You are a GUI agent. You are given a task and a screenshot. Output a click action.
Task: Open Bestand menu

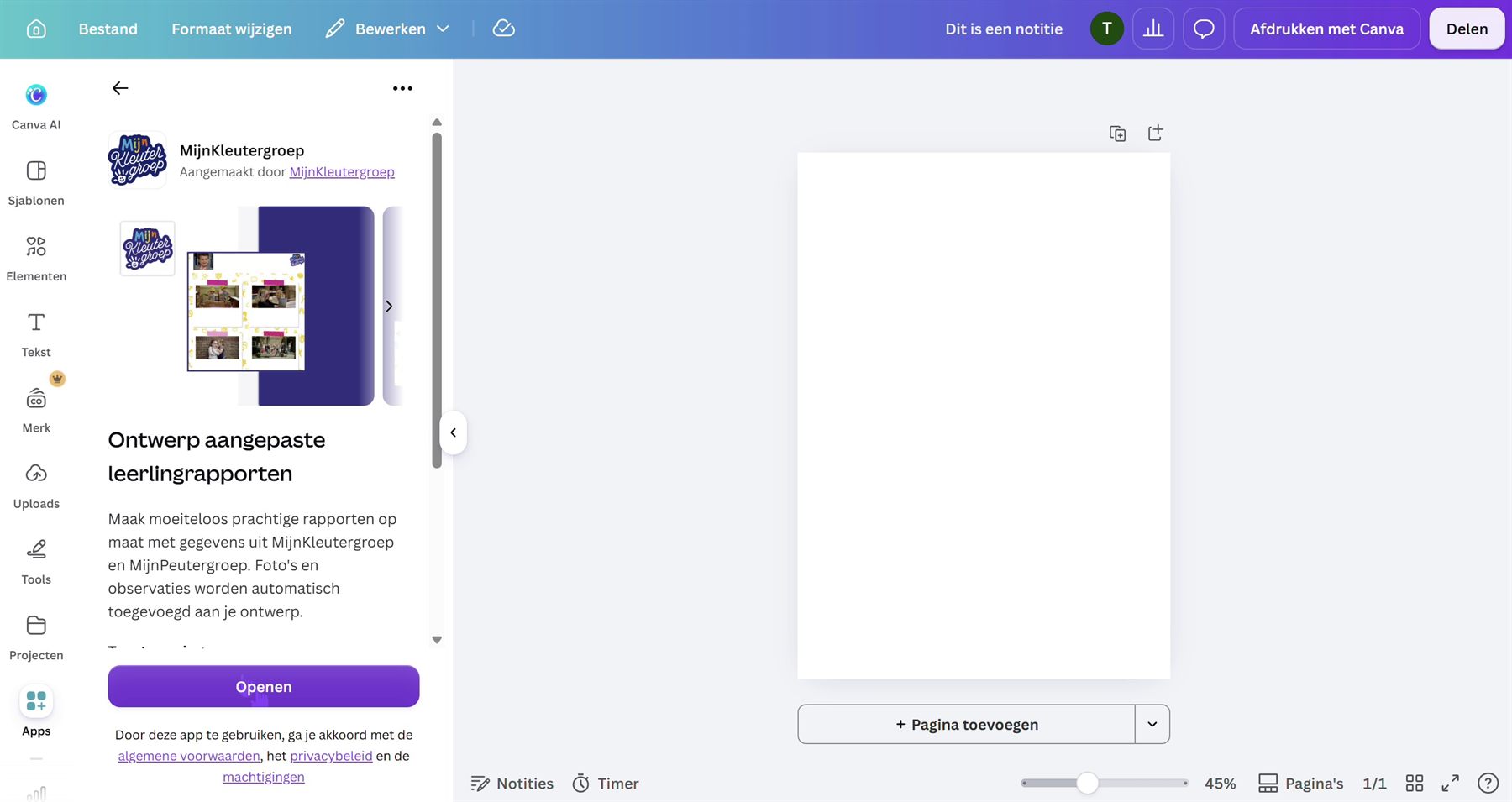(108, 29)
